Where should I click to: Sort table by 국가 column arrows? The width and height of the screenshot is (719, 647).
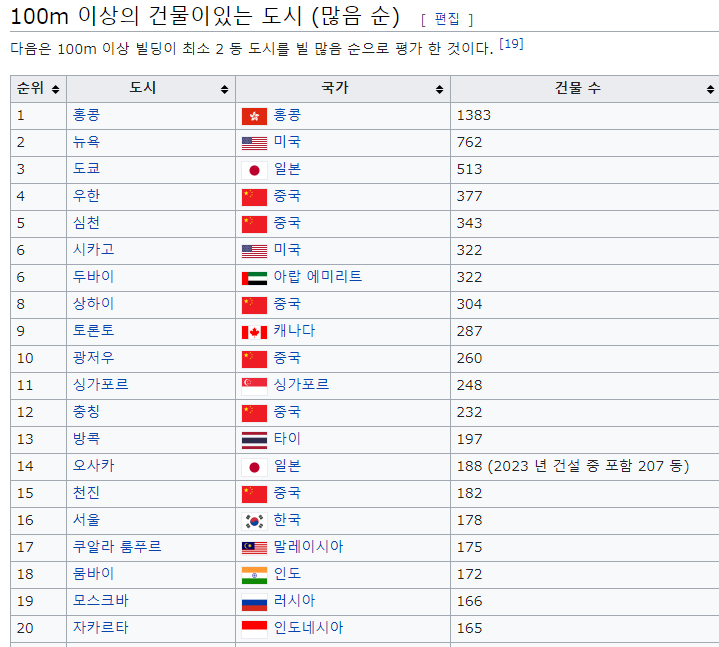pos(439,89)
